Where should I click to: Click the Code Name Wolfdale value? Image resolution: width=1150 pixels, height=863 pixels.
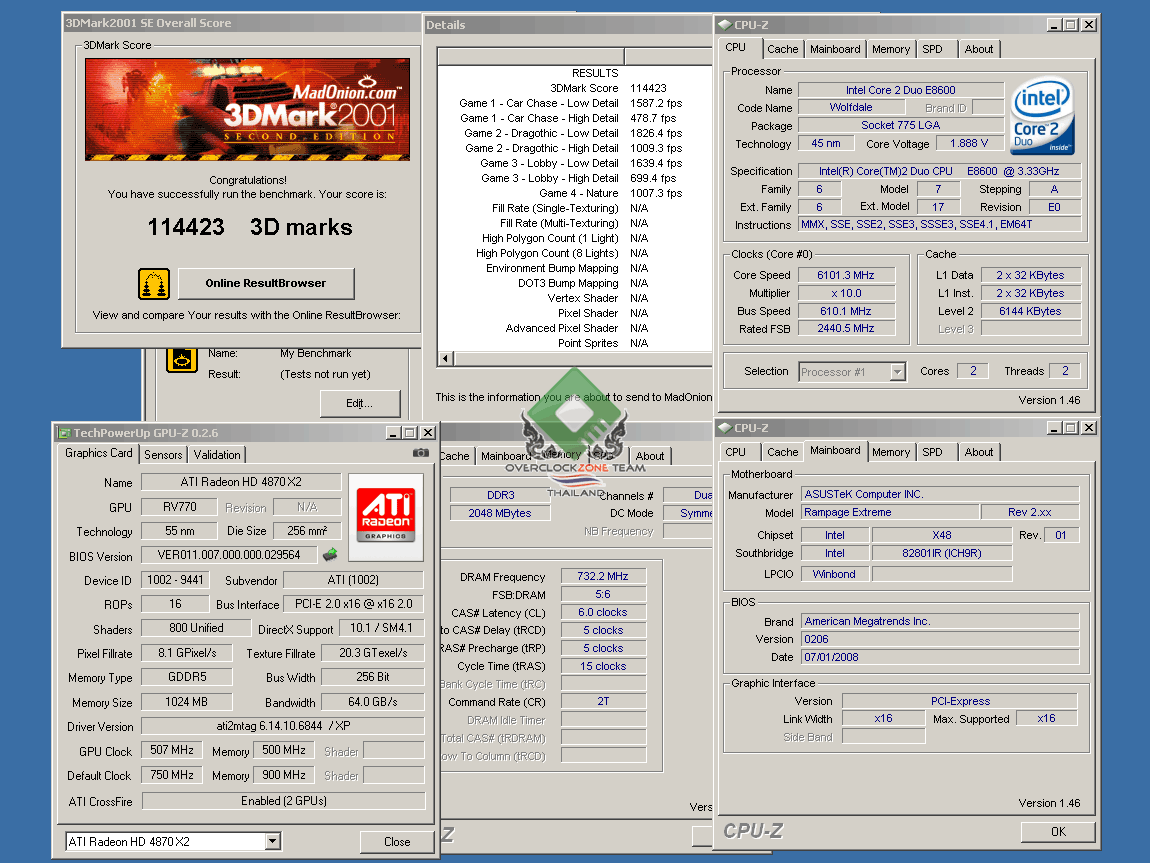pyautogui.click(x=851, y=107)
